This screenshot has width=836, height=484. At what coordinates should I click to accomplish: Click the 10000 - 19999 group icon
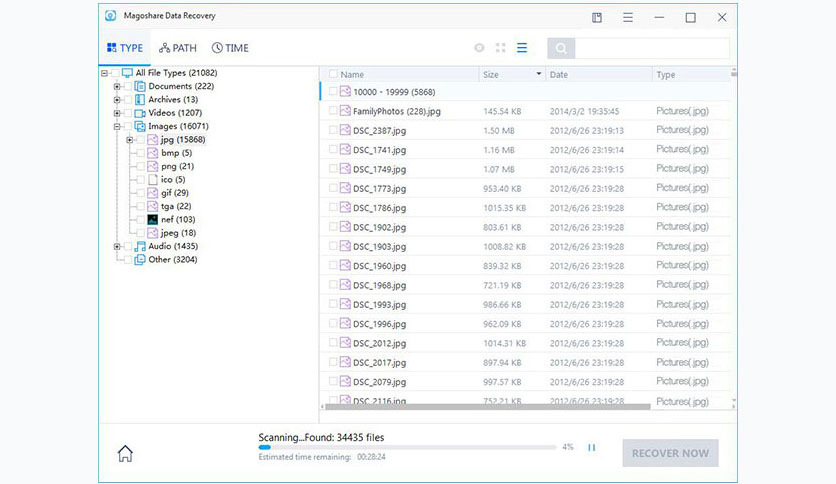point(345,92)
